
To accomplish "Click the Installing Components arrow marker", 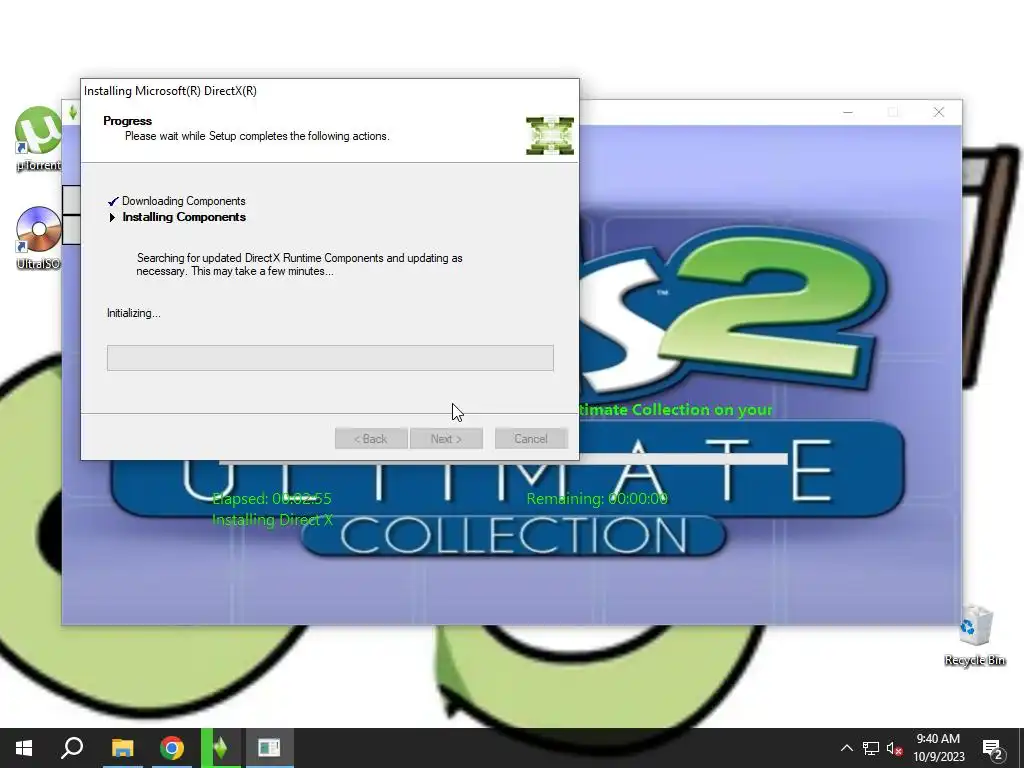I will (x=112, y=217).
